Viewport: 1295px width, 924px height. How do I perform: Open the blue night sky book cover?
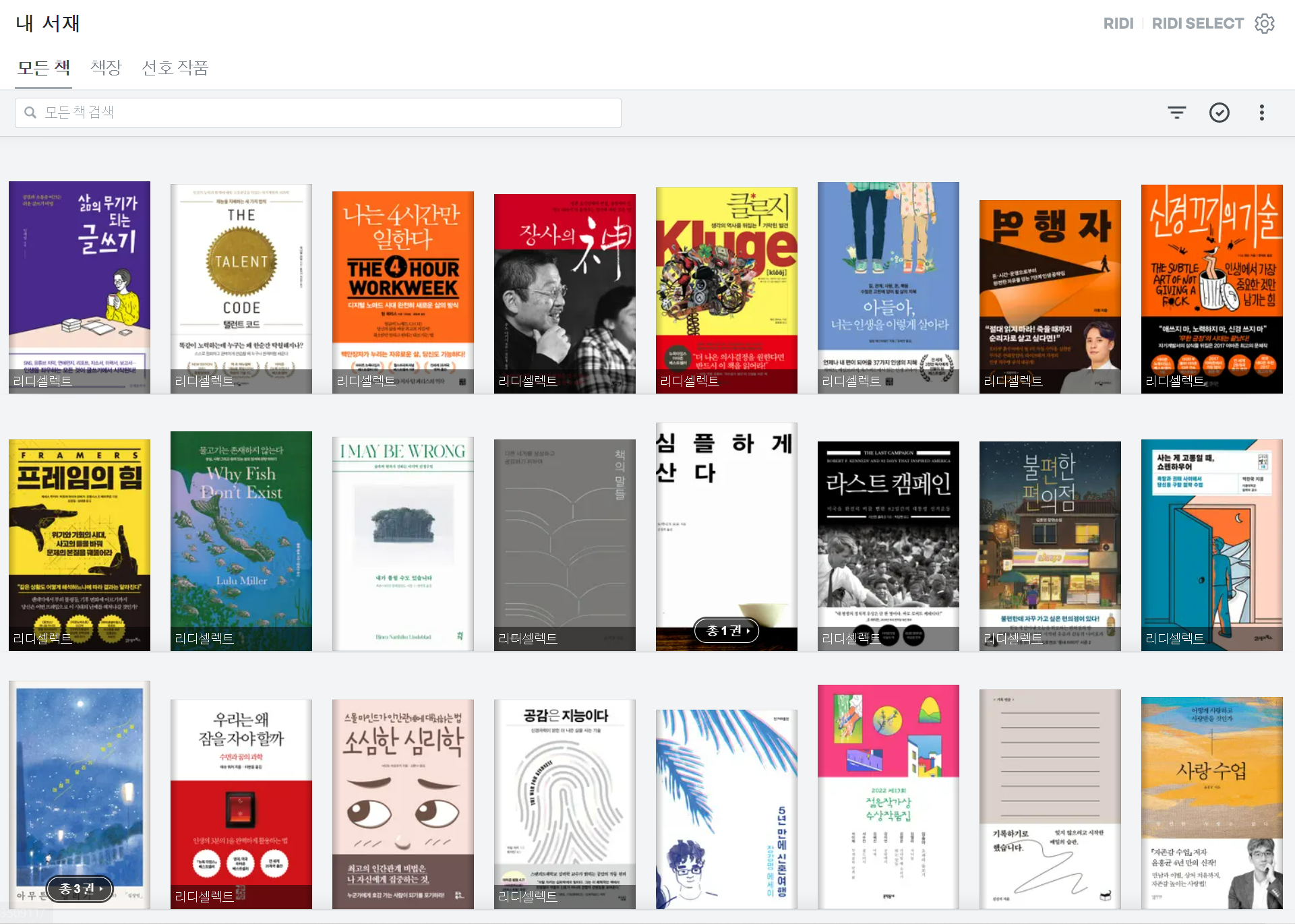click(80, 795)
